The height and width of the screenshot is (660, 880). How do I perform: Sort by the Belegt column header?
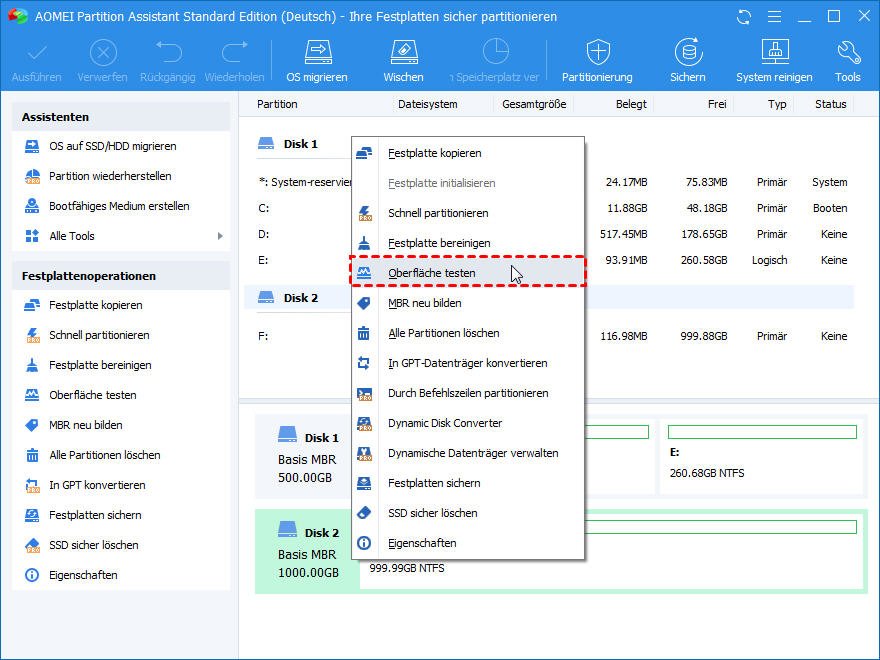(631, 104)
